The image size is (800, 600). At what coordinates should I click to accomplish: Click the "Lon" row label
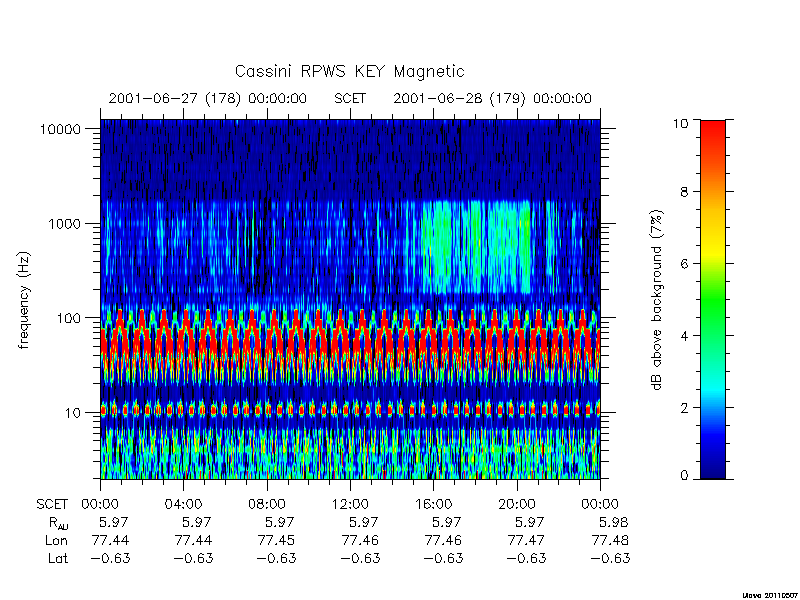tap(56, 540)
